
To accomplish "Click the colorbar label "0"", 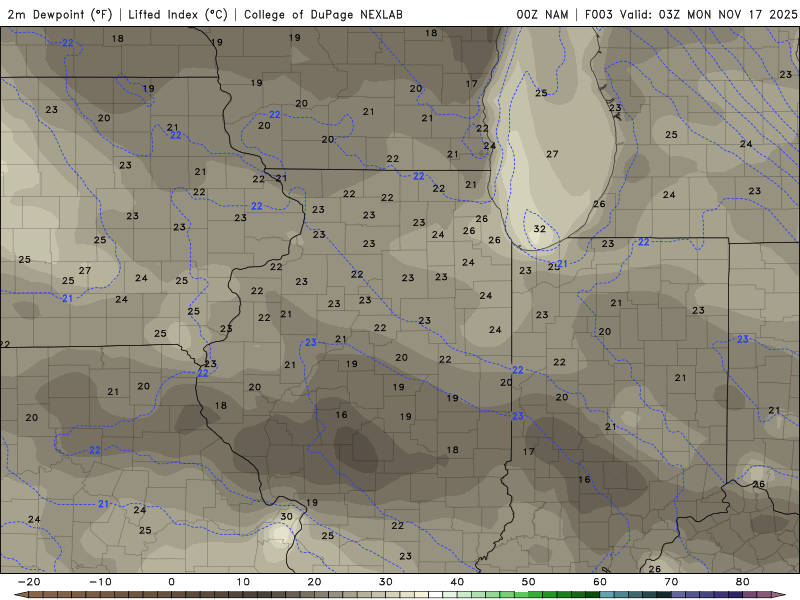I will (171, 582).
